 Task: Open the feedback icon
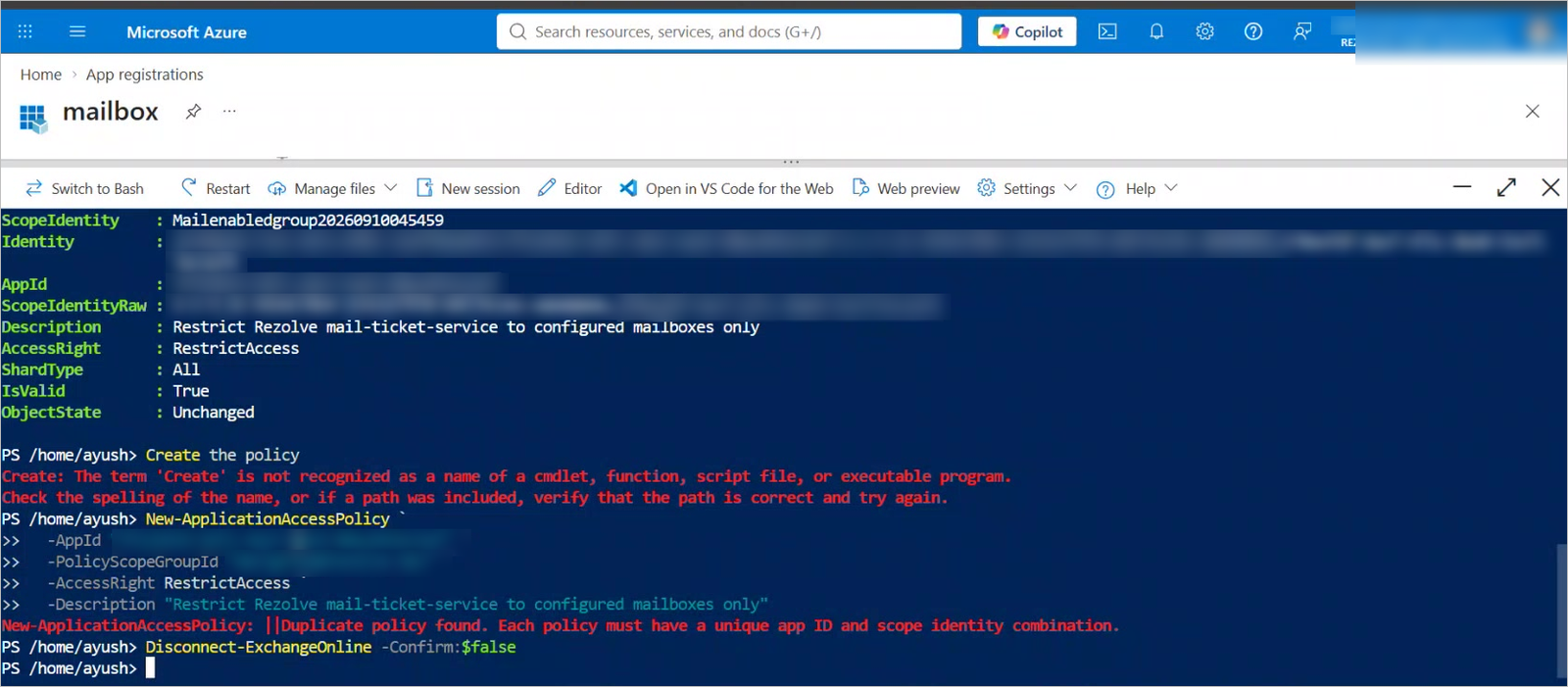point(1301,31)
